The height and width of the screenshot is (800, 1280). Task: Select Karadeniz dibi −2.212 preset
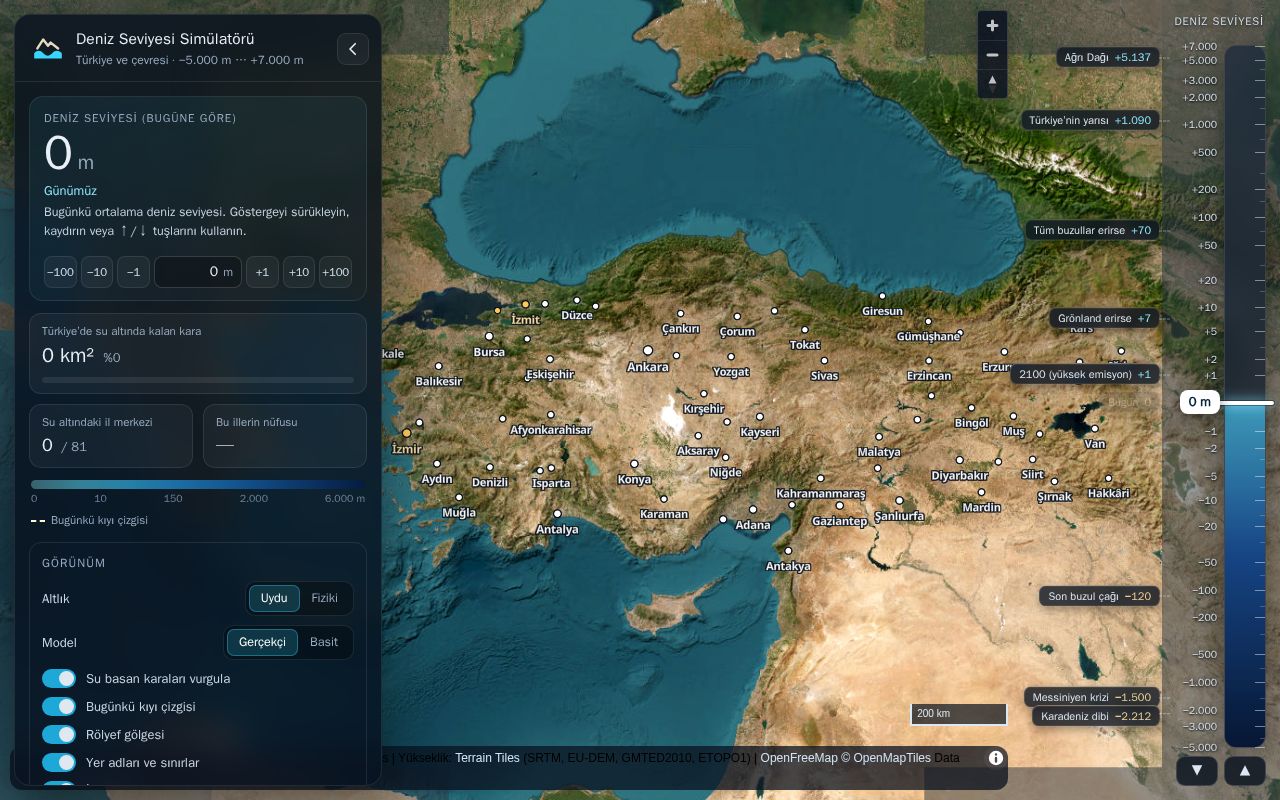1096,716
